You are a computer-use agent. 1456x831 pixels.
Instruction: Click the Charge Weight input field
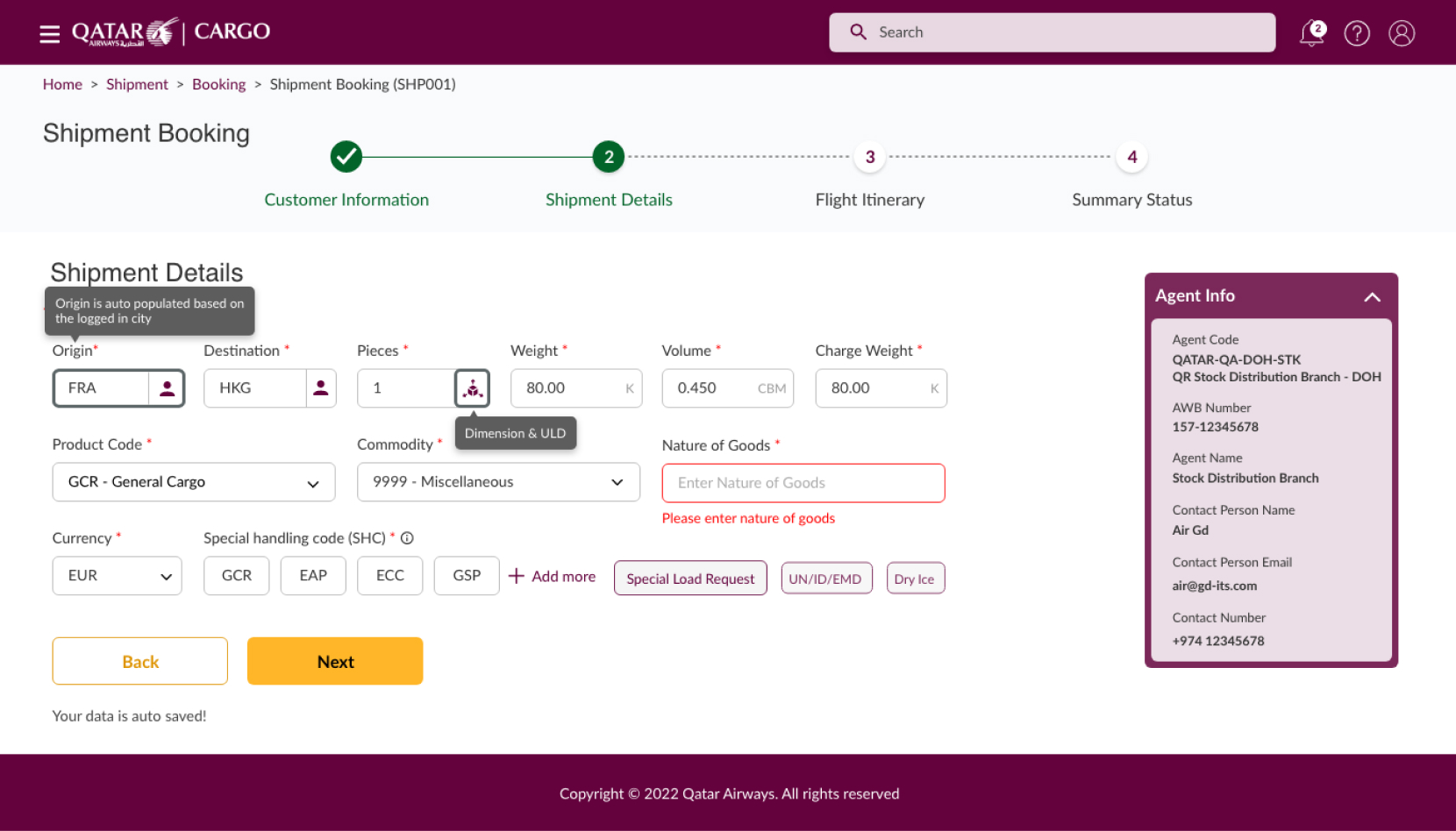coord(881,388)
